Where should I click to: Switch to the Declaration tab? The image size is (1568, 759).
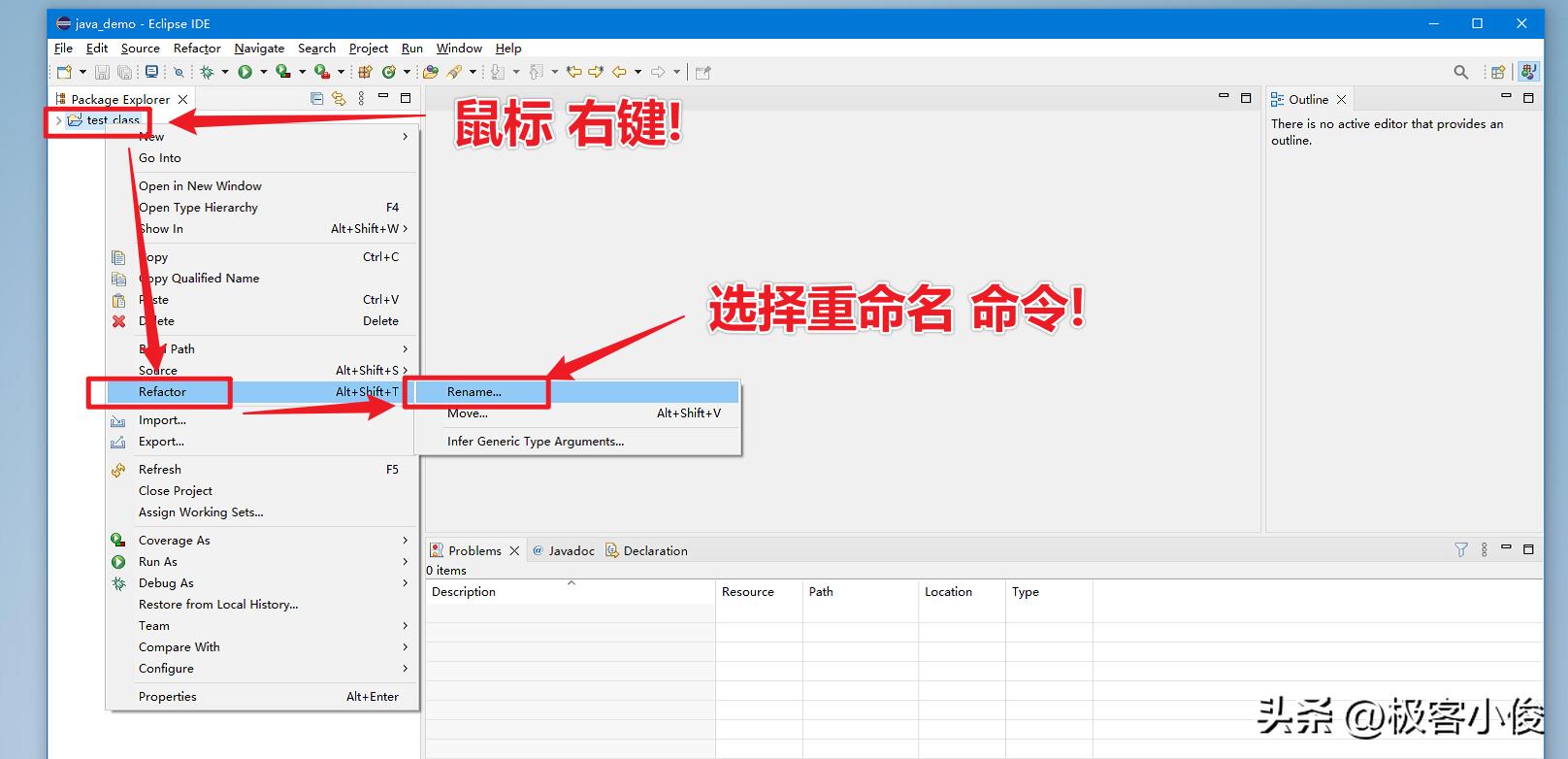point(647,550)
